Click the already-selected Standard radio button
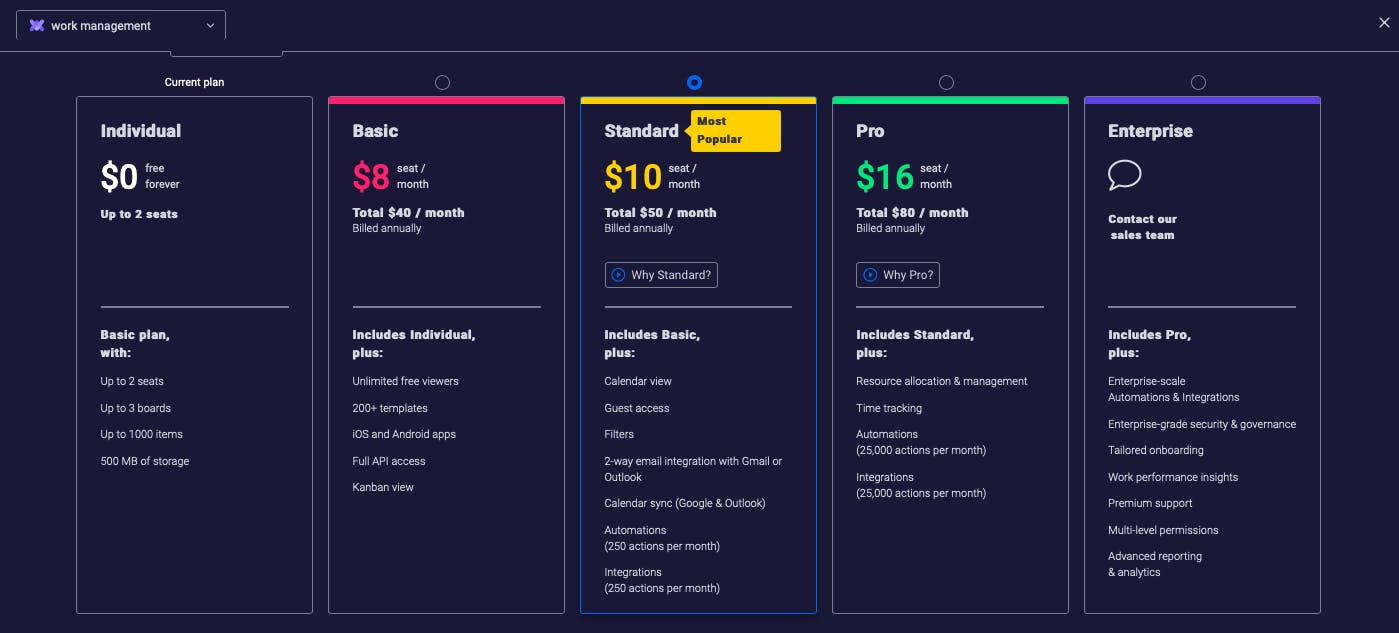Viewport: 1399px width, 633px height. tap(694, 83)
